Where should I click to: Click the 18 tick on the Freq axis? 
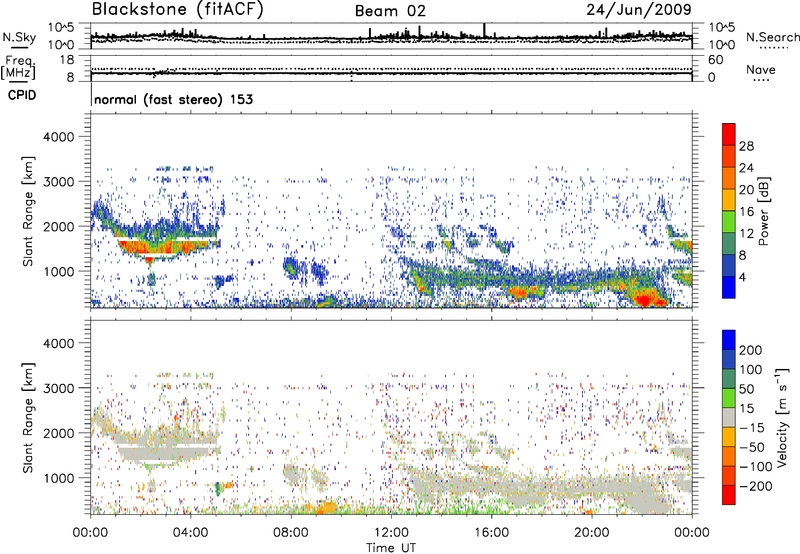pyautogui.click(x=67, y=60)
